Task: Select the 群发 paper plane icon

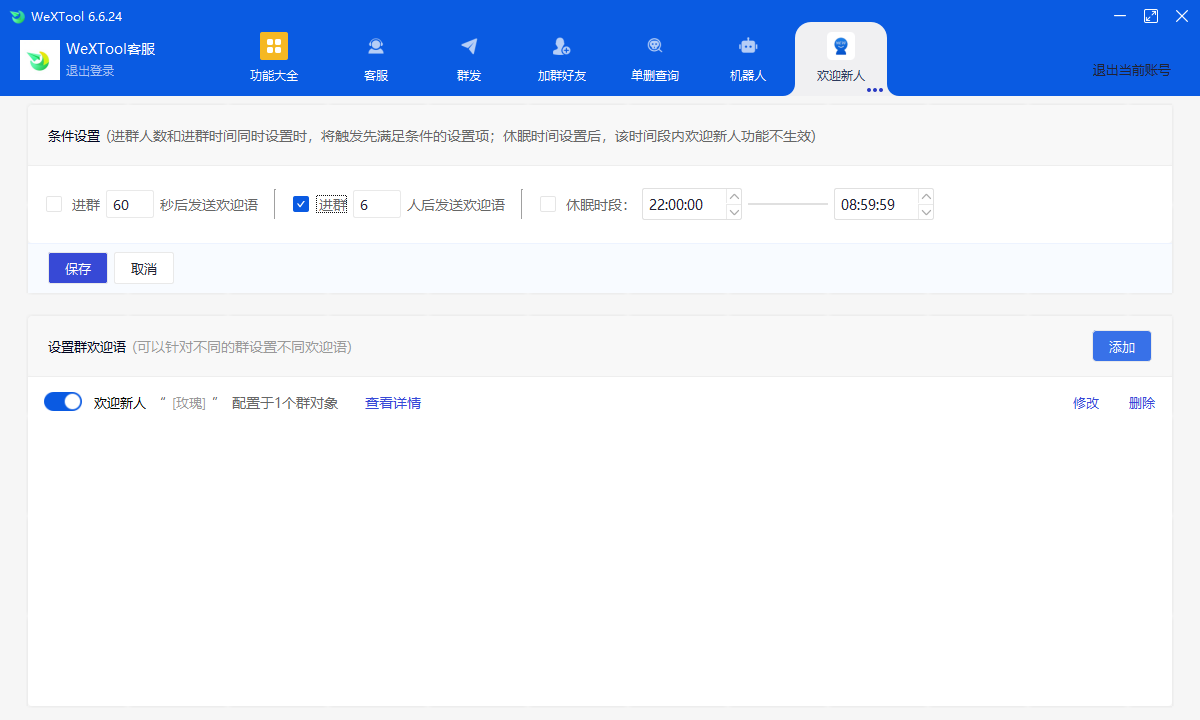Action: 469,46
